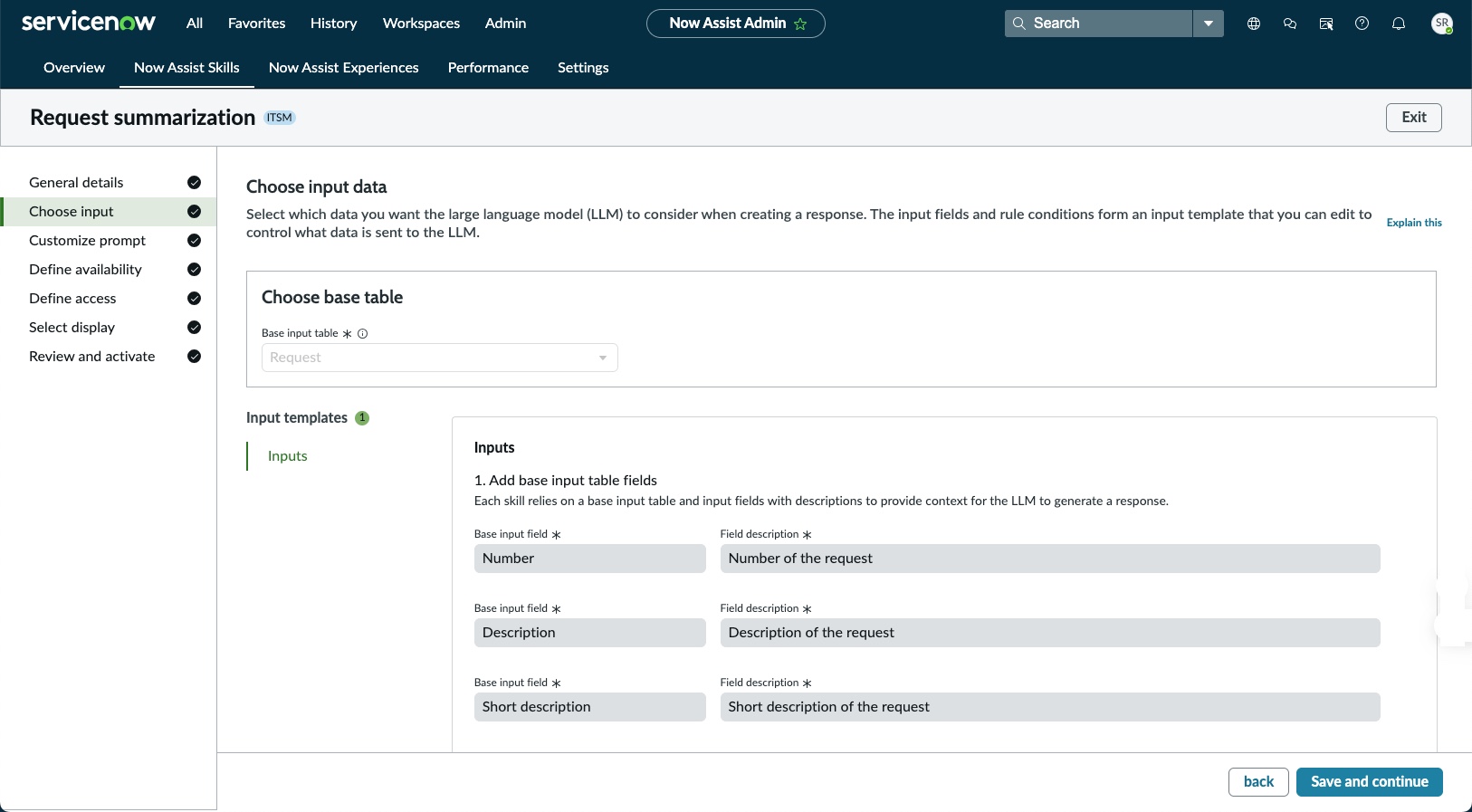
Task: Click 'Short description of the request' field
Action: click(1050, 707)
